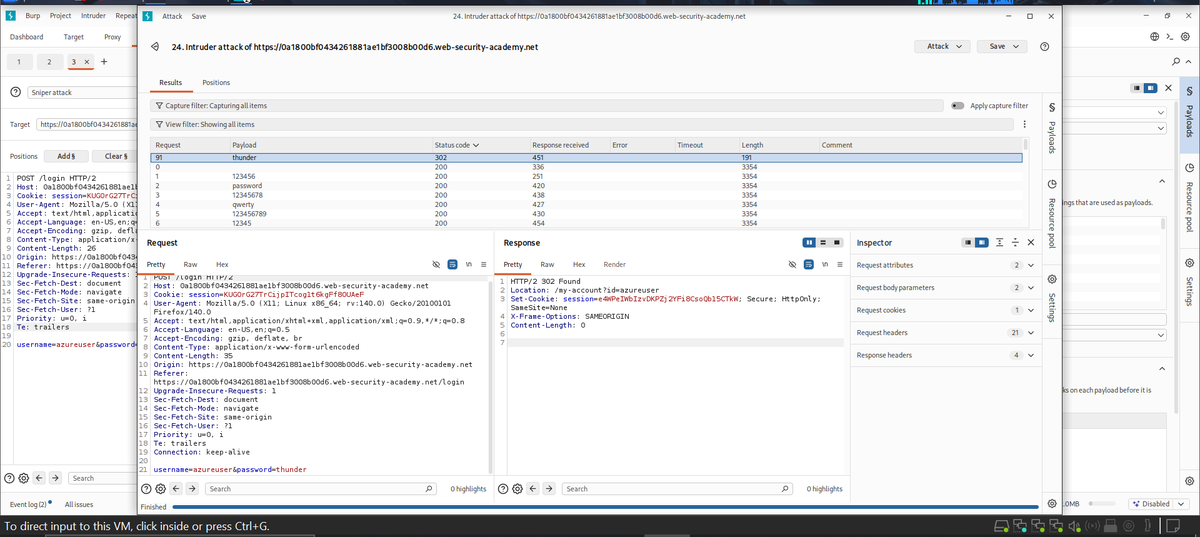This screenshot has height=537, width=1200.
Task: Go back with the main Burp window's bottom-left arrow
Action: click(39, 478)
